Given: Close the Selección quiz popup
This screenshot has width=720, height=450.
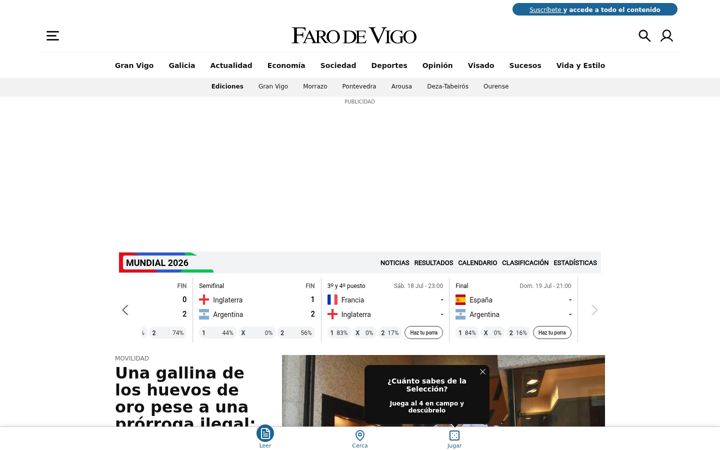Looking at the screenshot, I should tap(483, 372).
